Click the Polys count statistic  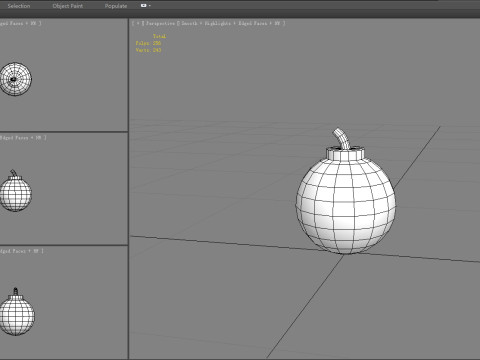pyautogui.click(x=148, y=43)
